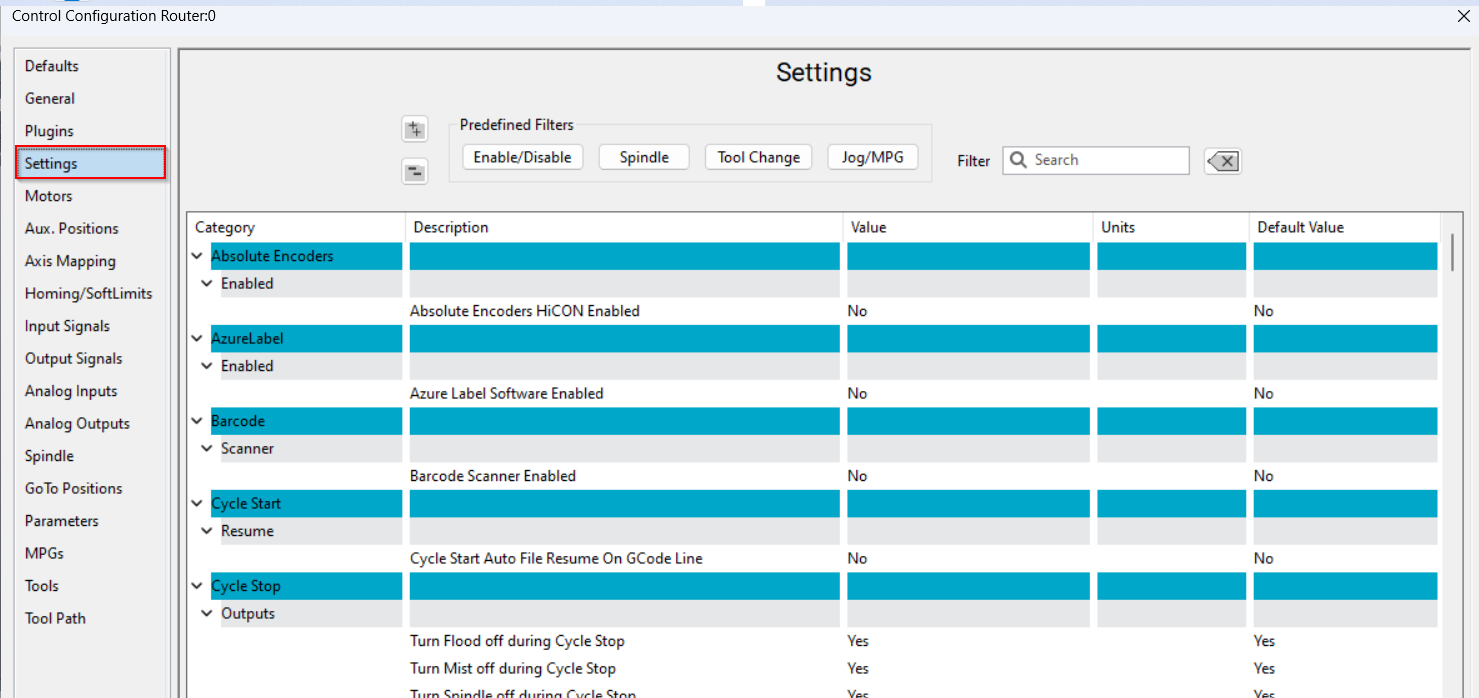Image resolution: width=1479 pixels, height=698 pixels.
Task: Apply the Tool Change predefined filter
Action: [758, 157]
